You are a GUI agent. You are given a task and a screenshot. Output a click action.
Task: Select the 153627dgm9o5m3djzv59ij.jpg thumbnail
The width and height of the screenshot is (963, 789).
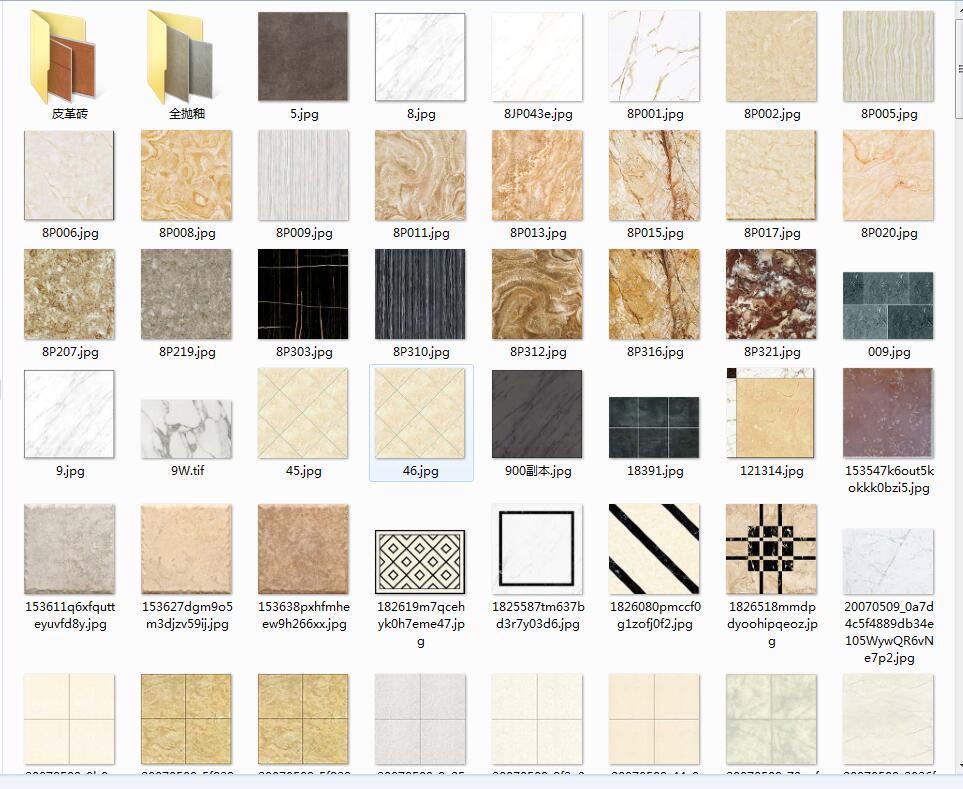pyautogui.click(x=186, y=549)
